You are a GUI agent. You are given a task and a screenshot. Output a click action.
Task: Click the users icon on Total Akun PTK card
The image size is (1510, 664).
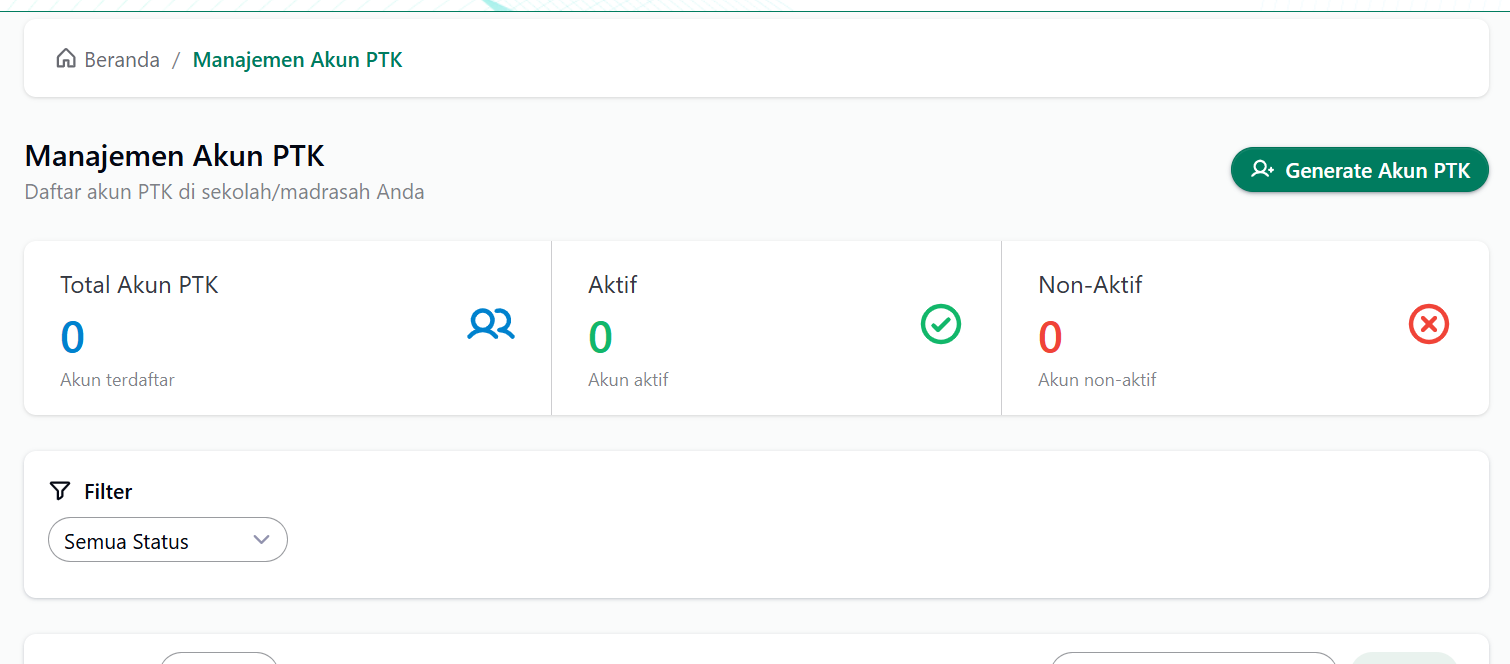(490, 324)
